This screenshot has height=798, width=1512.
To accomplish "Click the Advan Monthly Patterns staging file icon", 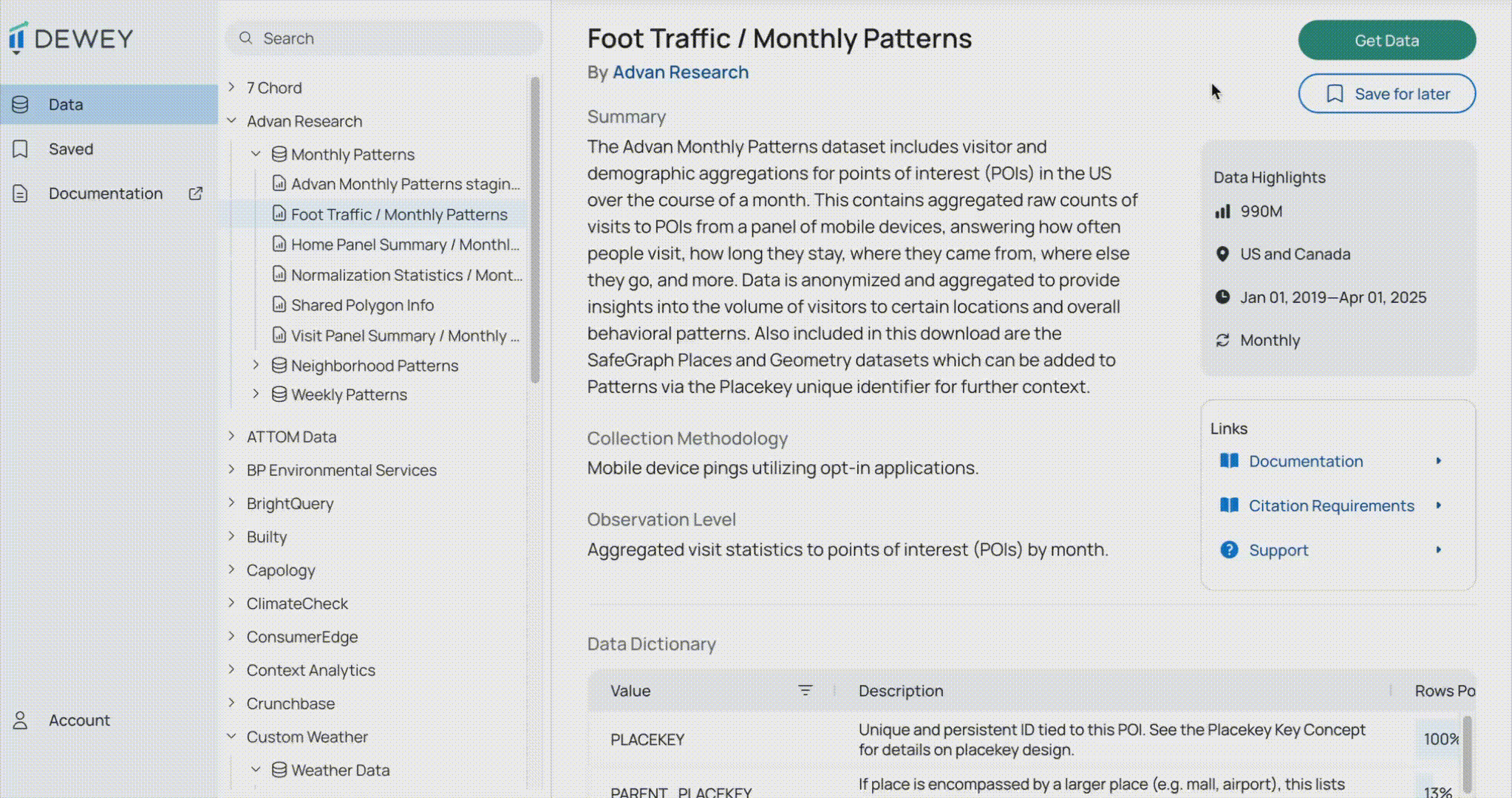I will (279, 183).
